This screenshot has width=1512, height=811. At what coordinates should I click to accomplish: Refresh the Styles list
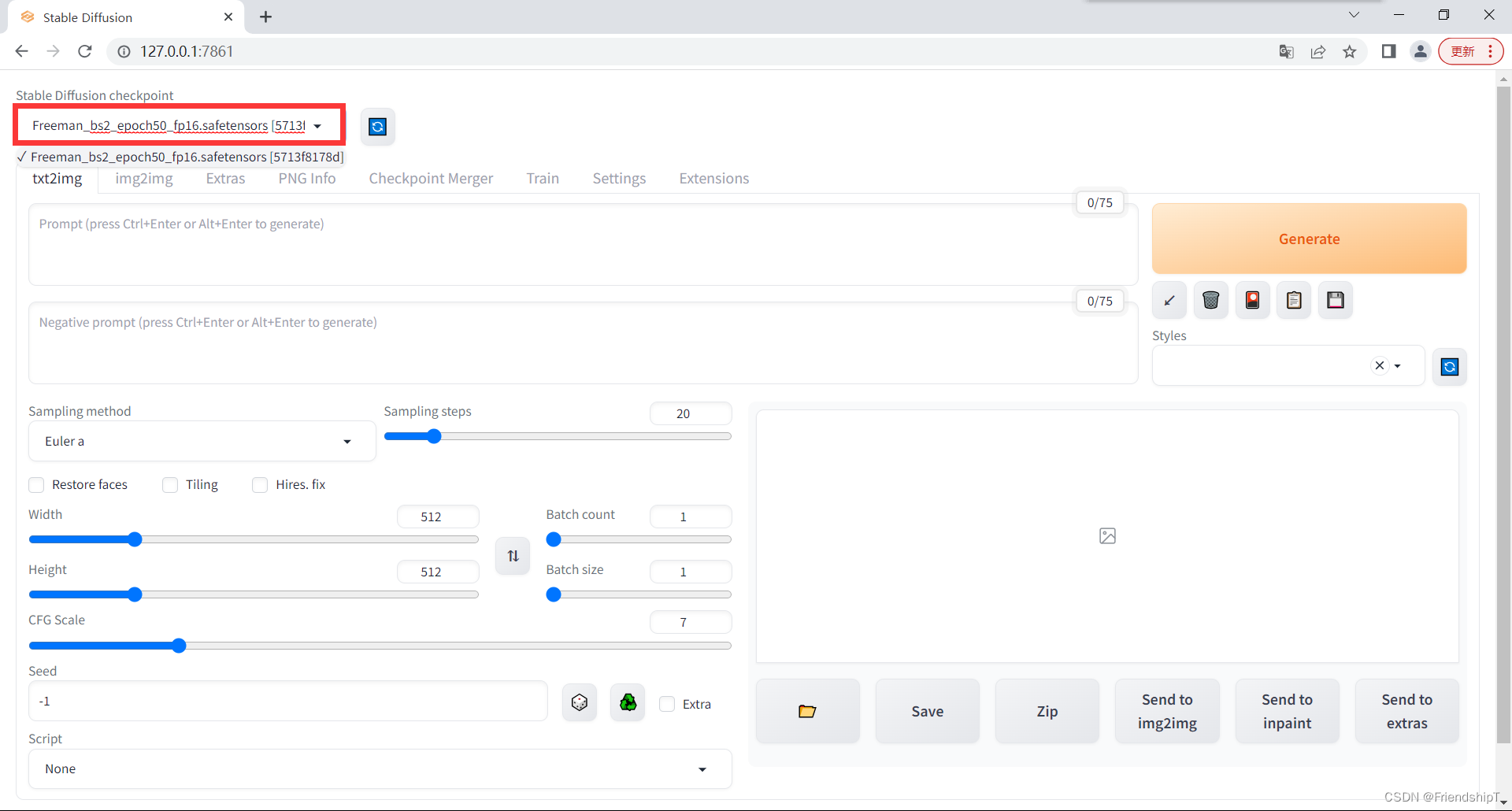[1450, 366]
